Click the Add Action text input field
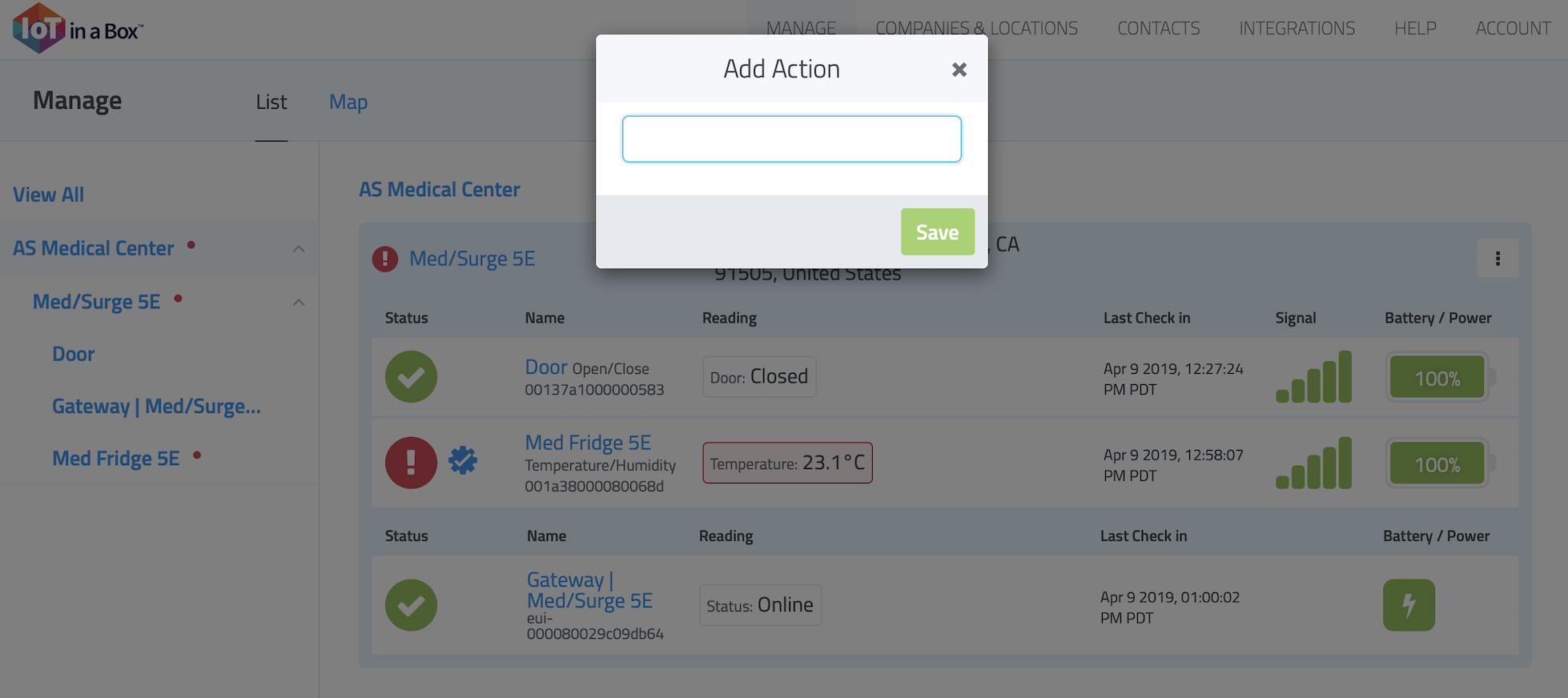 pyautogui.click(x=791, y=139)
